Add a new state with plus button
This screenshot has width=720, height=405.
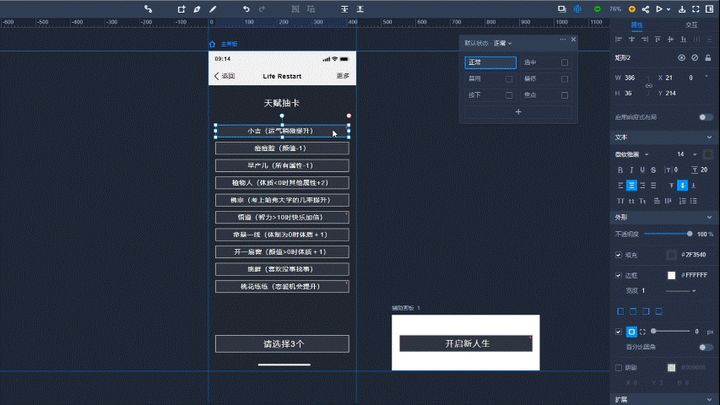[518, 112]
